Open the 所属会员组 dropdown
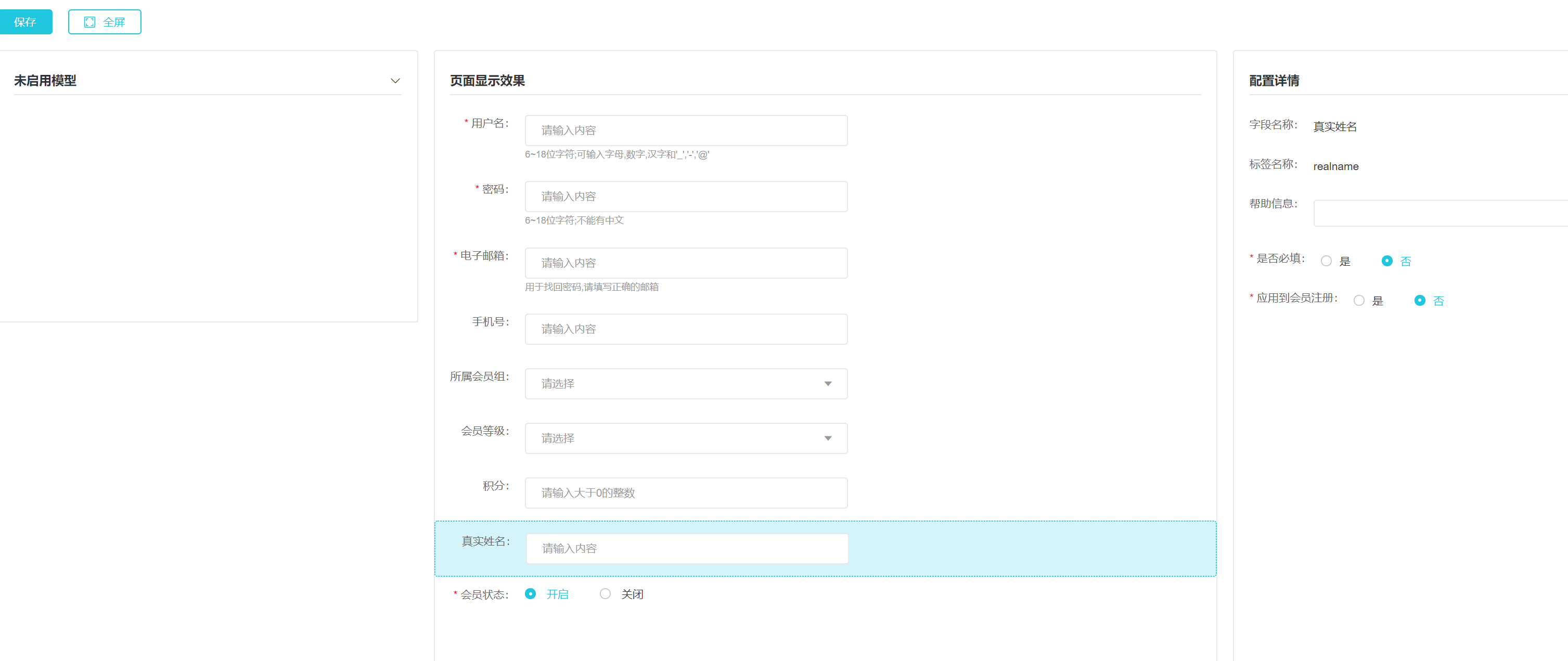This screenshot has height=661, width=1568. [685, 383]
